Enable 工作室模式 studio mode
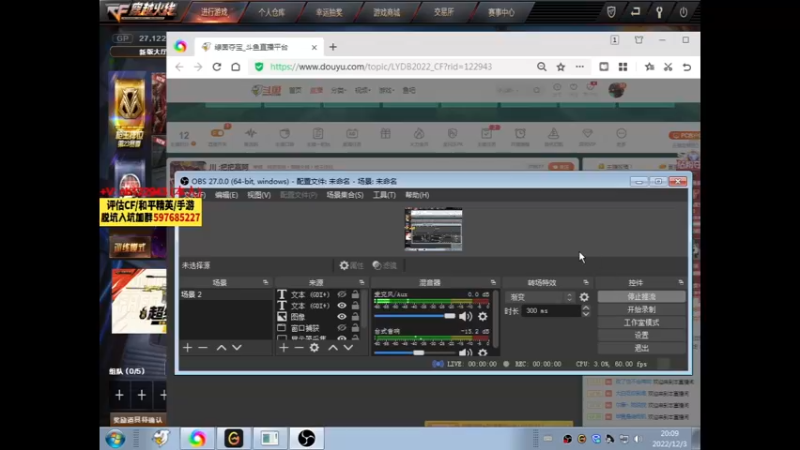The width and height of the screenshot is (800, 450). 641,322
